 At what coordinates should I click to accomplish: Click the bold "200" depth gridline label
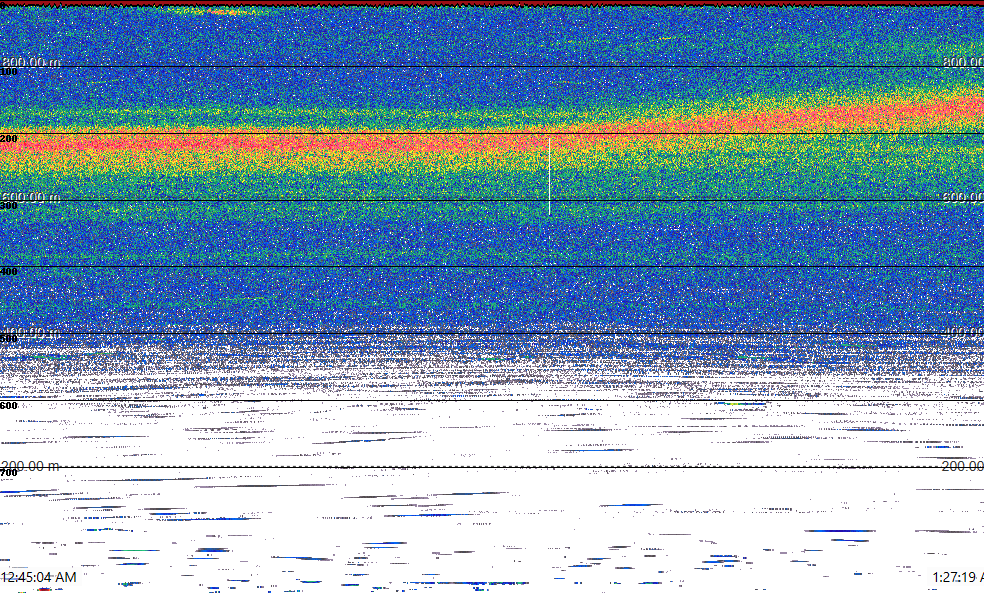(9, 139)
